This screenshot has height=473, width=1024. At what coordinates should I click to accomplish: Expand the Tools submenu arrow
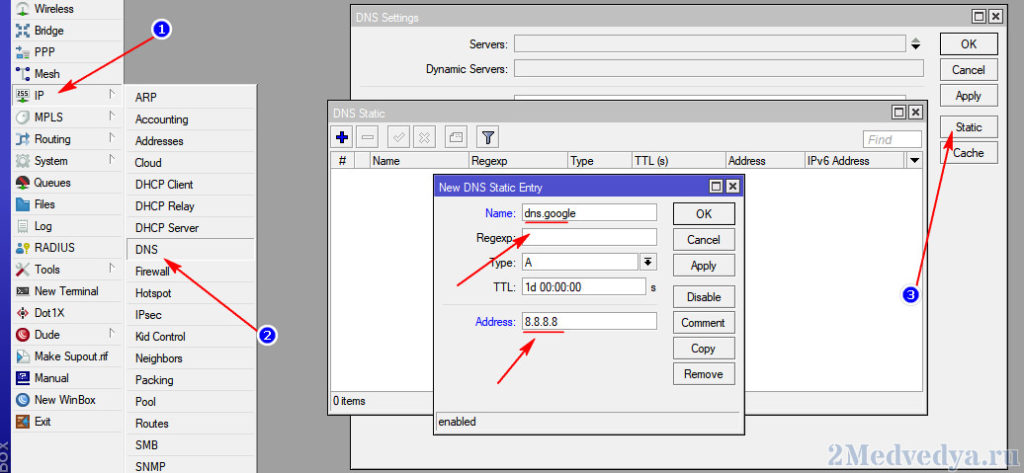[x=112, y=269]
